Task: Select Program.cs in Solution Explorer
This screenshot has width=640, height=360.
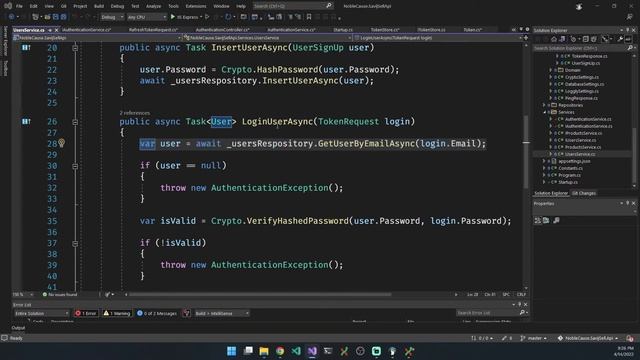Action: tap(569, 175)
